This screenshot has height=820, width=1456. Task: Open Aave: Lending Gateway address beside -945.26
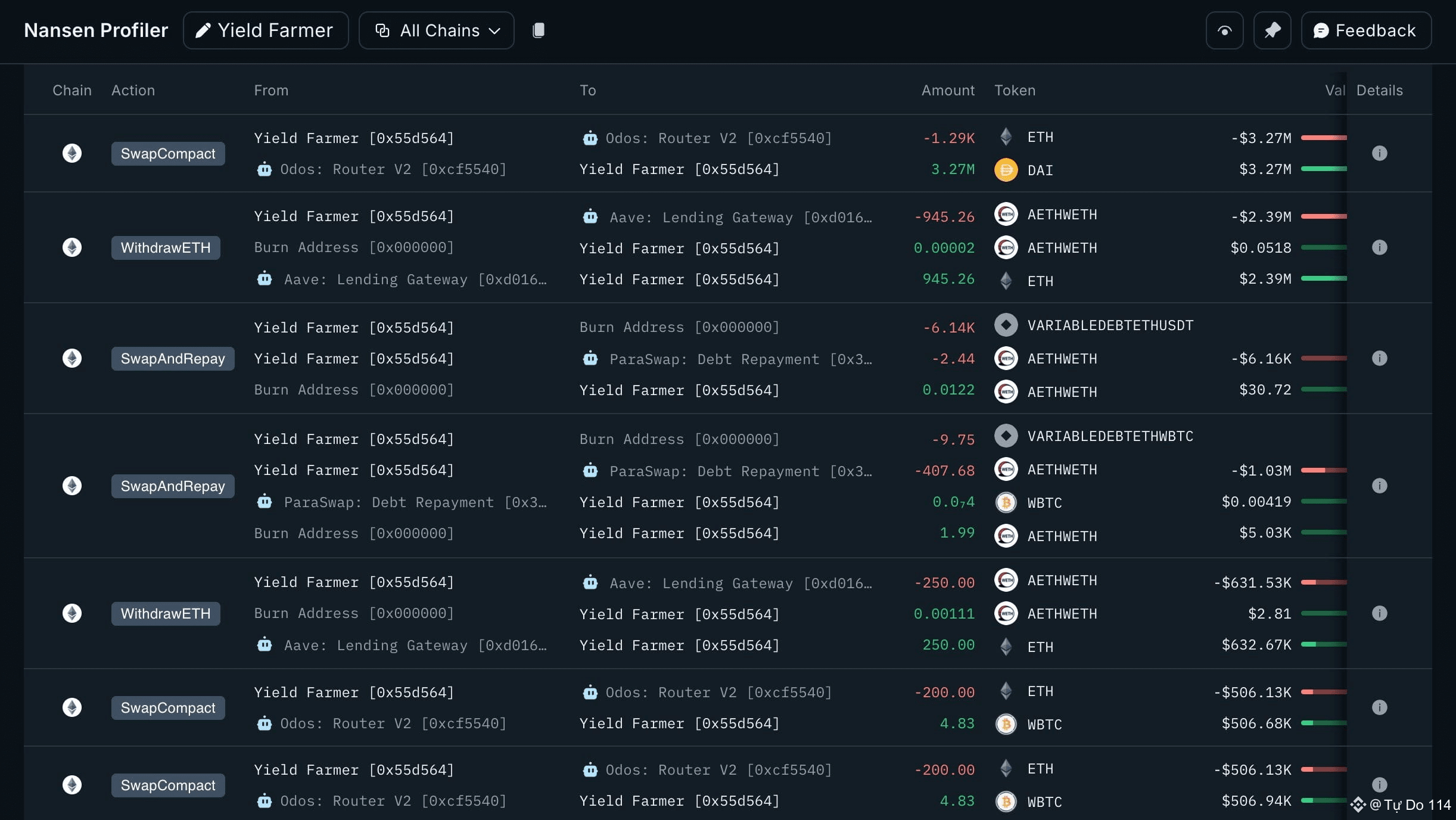tap(741, 218)
